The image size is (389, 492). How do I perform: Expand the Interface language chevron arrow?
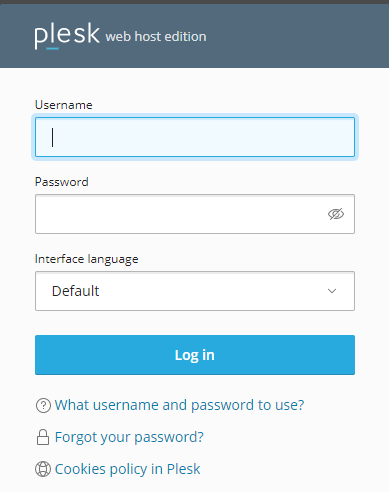click(332, 291)
